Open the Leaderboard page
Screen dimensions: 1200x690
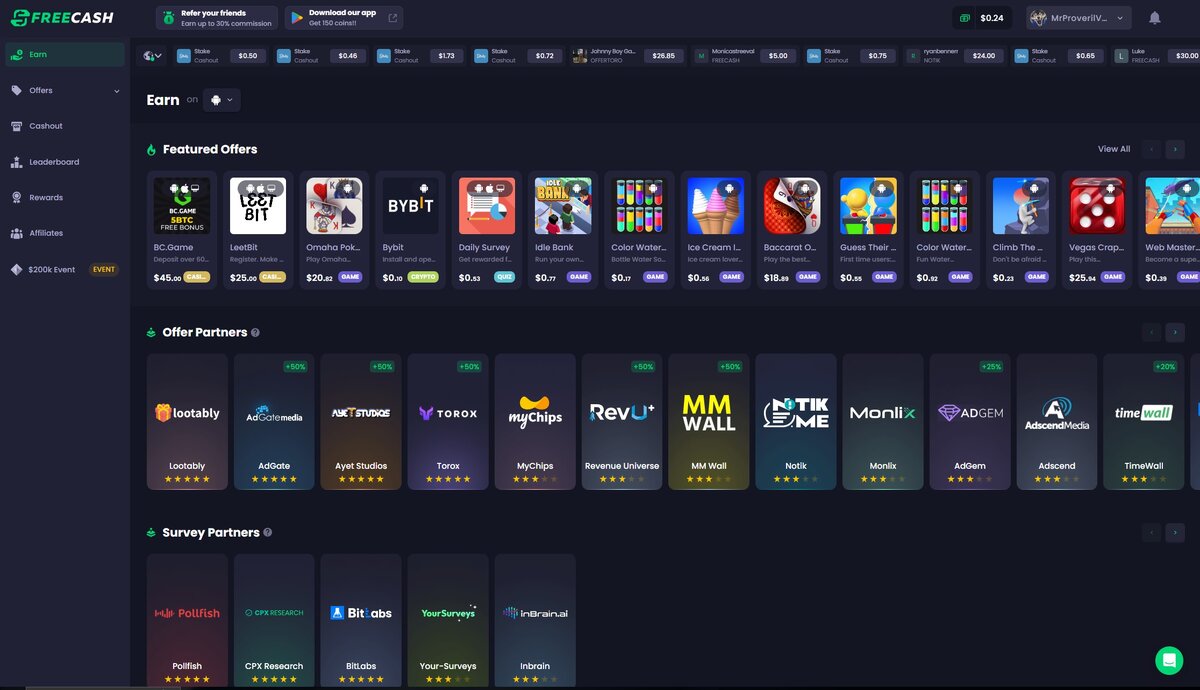pyautogui.click(x=65, y=162)
